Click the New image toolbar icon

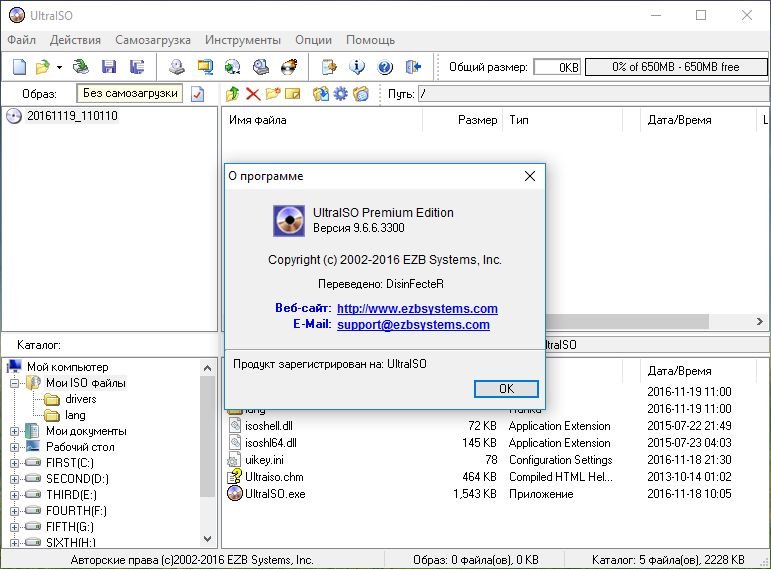coord(19,66)
